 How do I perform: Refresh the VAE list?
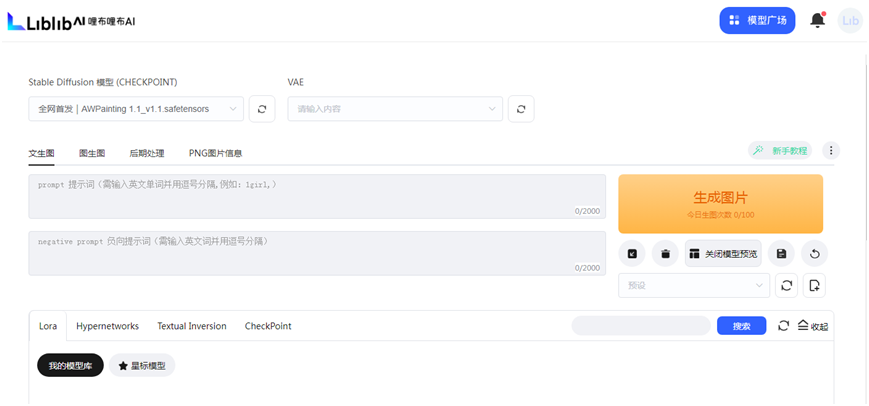coord(521,108)
